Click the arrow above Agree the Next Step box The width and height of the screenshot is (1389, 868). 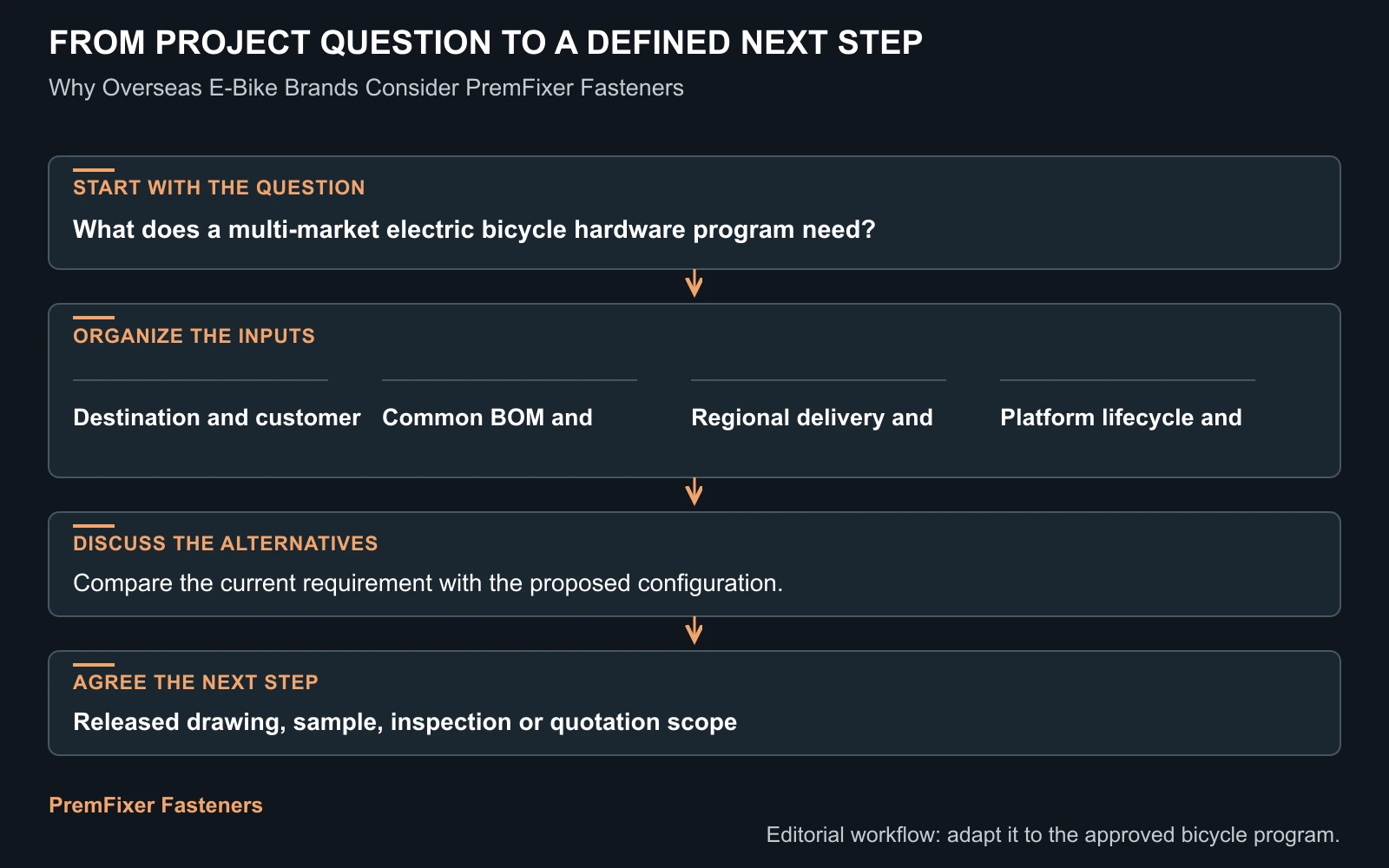694,631
